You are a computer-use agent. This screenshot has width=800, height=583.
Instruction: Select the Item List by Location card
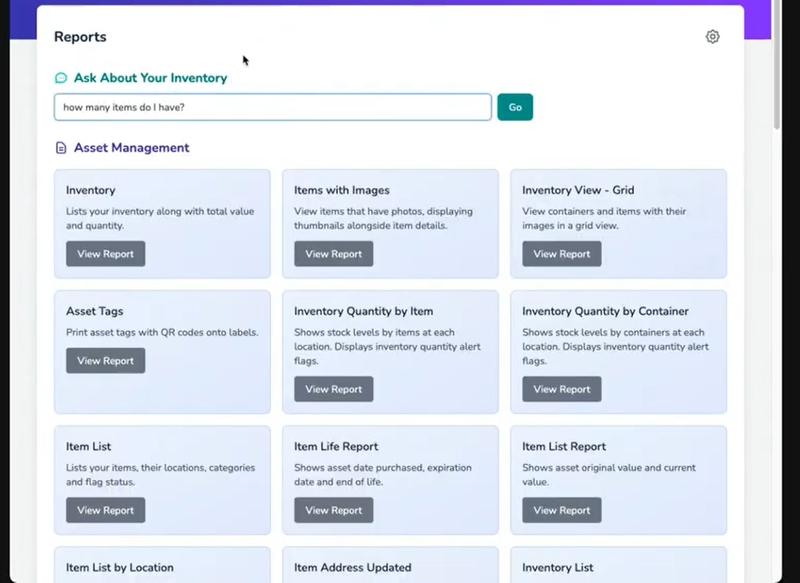coord(161,566)
